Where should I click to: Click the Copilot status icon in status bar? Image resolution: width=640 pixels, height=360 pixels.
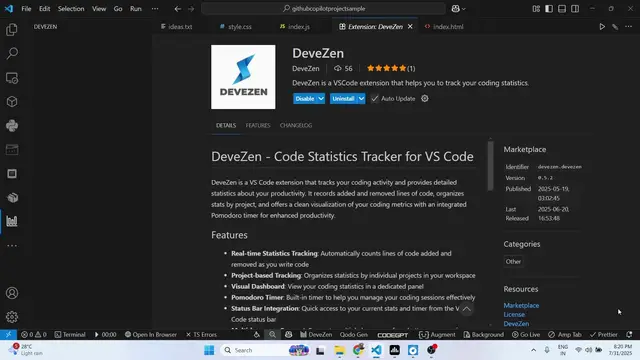(x=289, y=334)
